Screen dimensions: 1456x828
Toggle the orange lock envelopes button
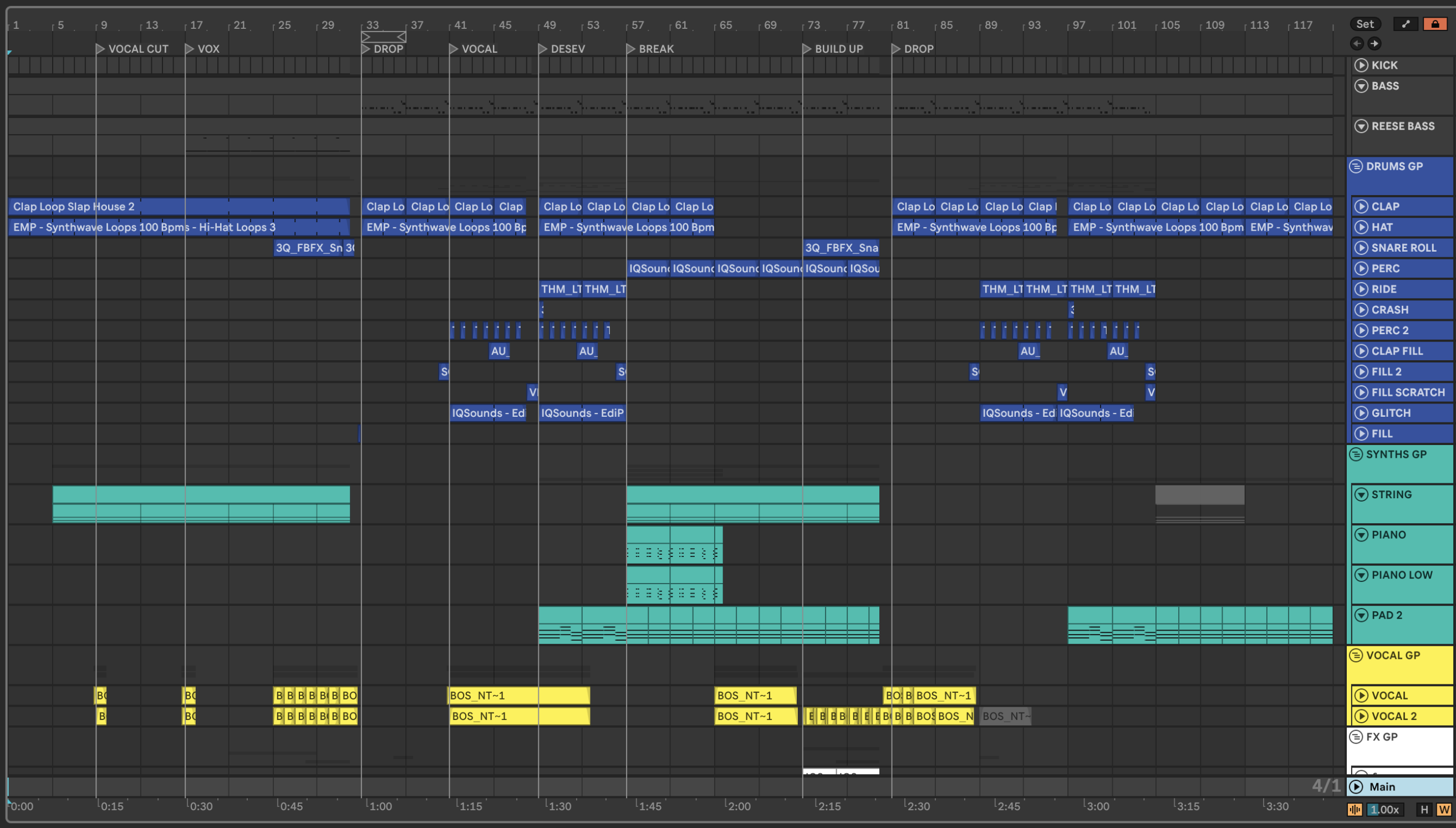pyautogui.click(x=1435, y=24)
